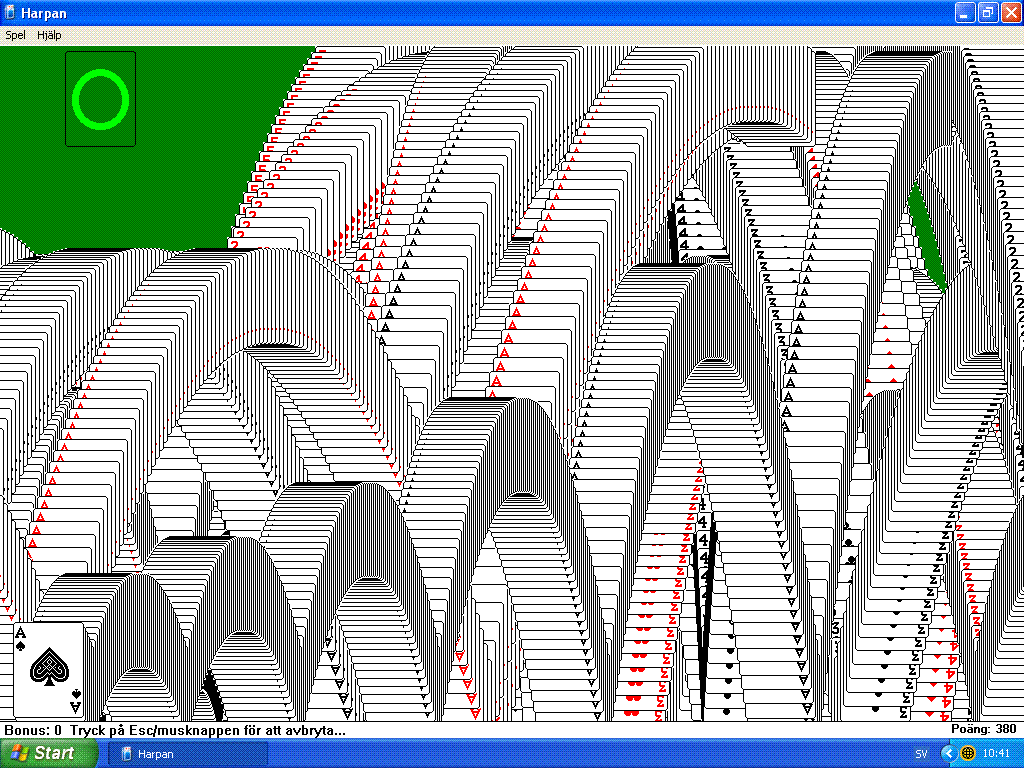Viewport: 1024px width, 768px height.
Task: Click the Poäng: 380 score text
Action: click(x=984, y=729)
